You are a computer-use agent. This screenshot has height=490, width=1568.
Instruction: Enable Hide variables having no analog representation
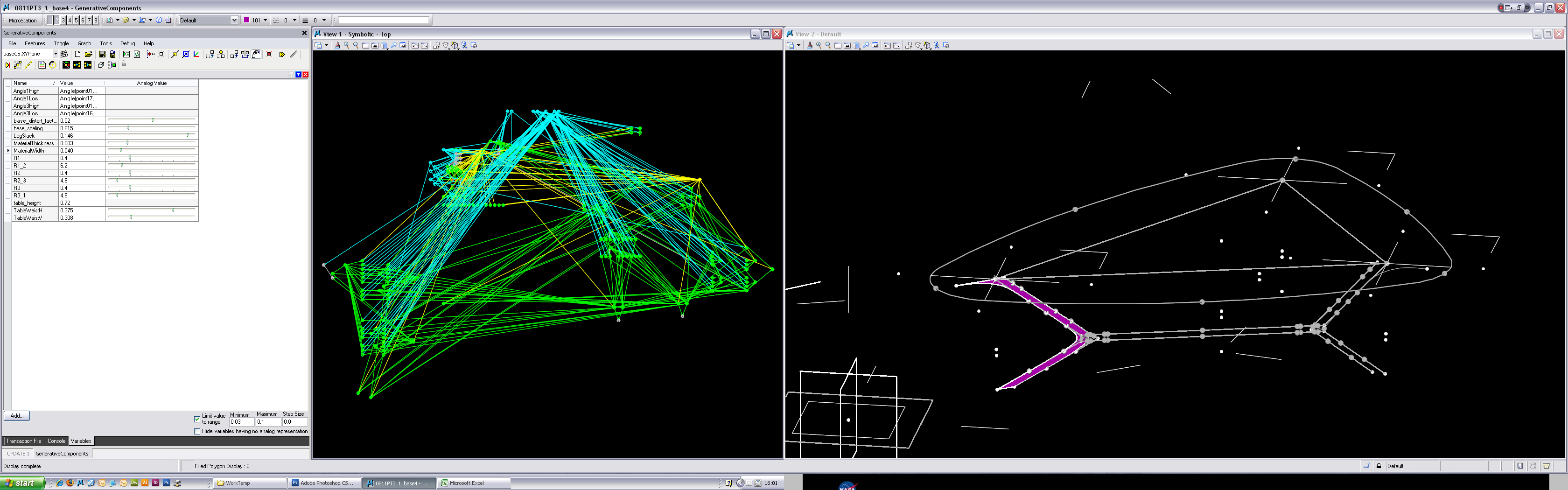point(197,432)
